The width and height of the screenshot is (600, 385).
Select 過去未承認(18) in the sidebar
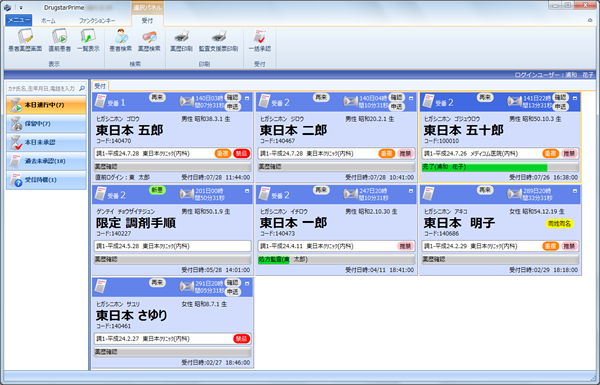click(x=46, y=161)
